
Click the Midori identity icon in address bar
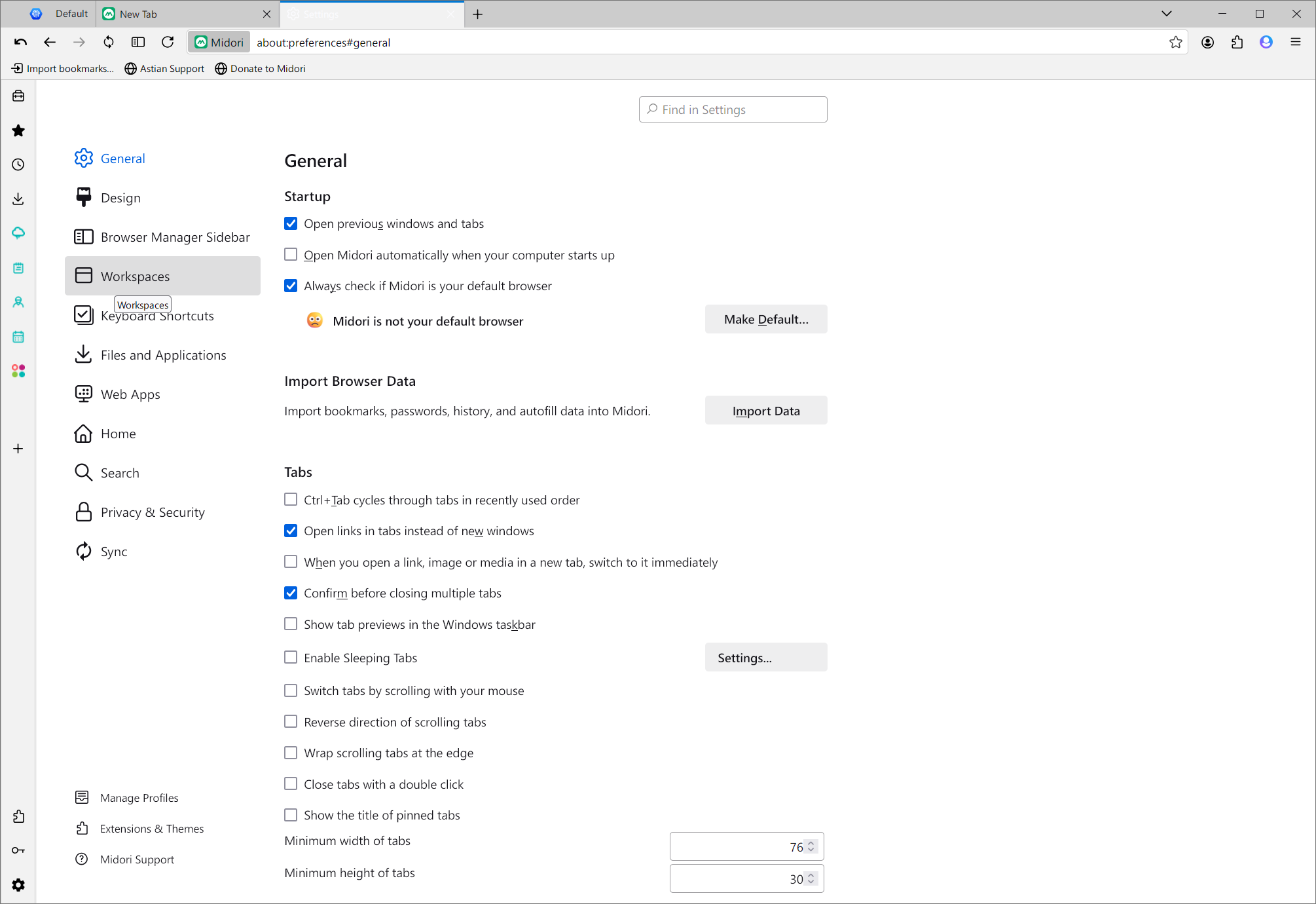click(x=219, y=42)
